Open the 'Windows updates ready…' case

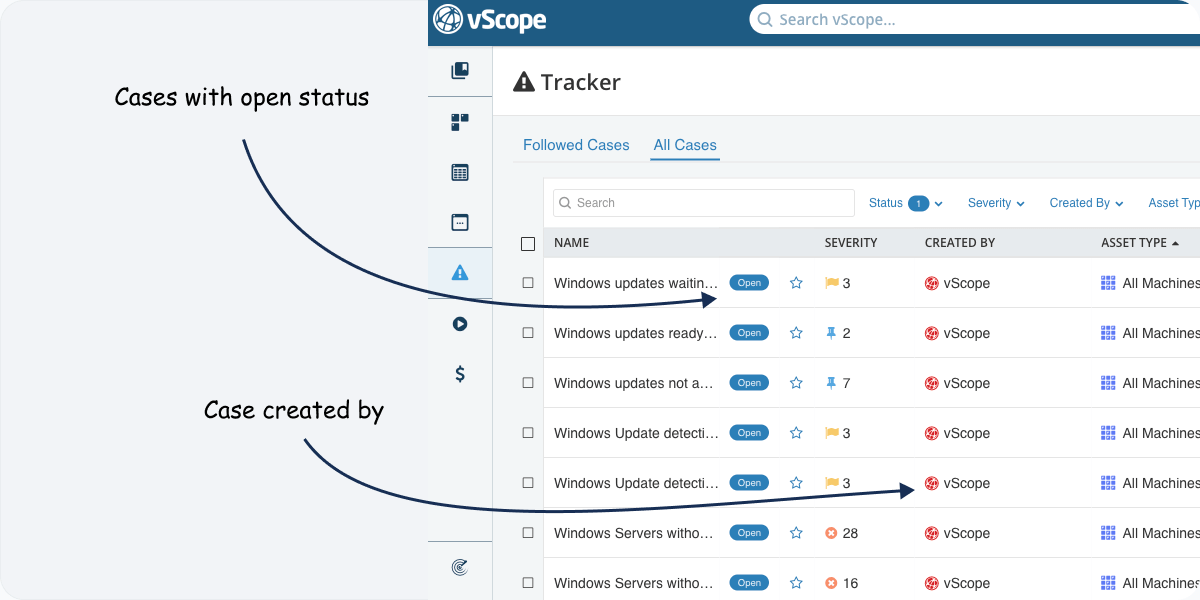point(636,333)
